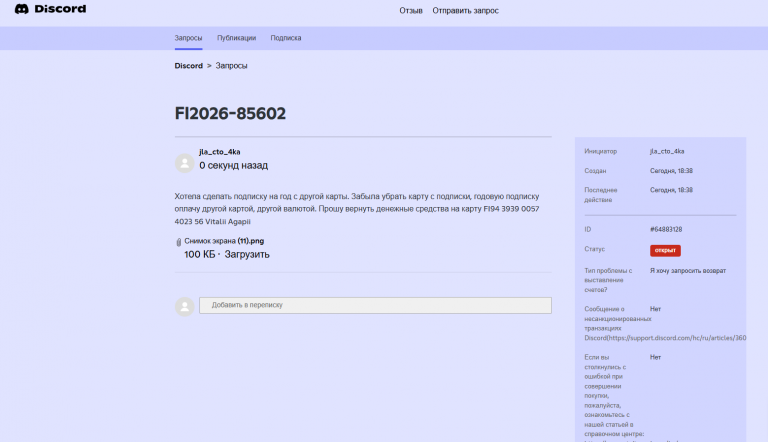Screen dimensions: 768x442
Task: Click the 'Последнее действие' label
Action: click(600, 195)
